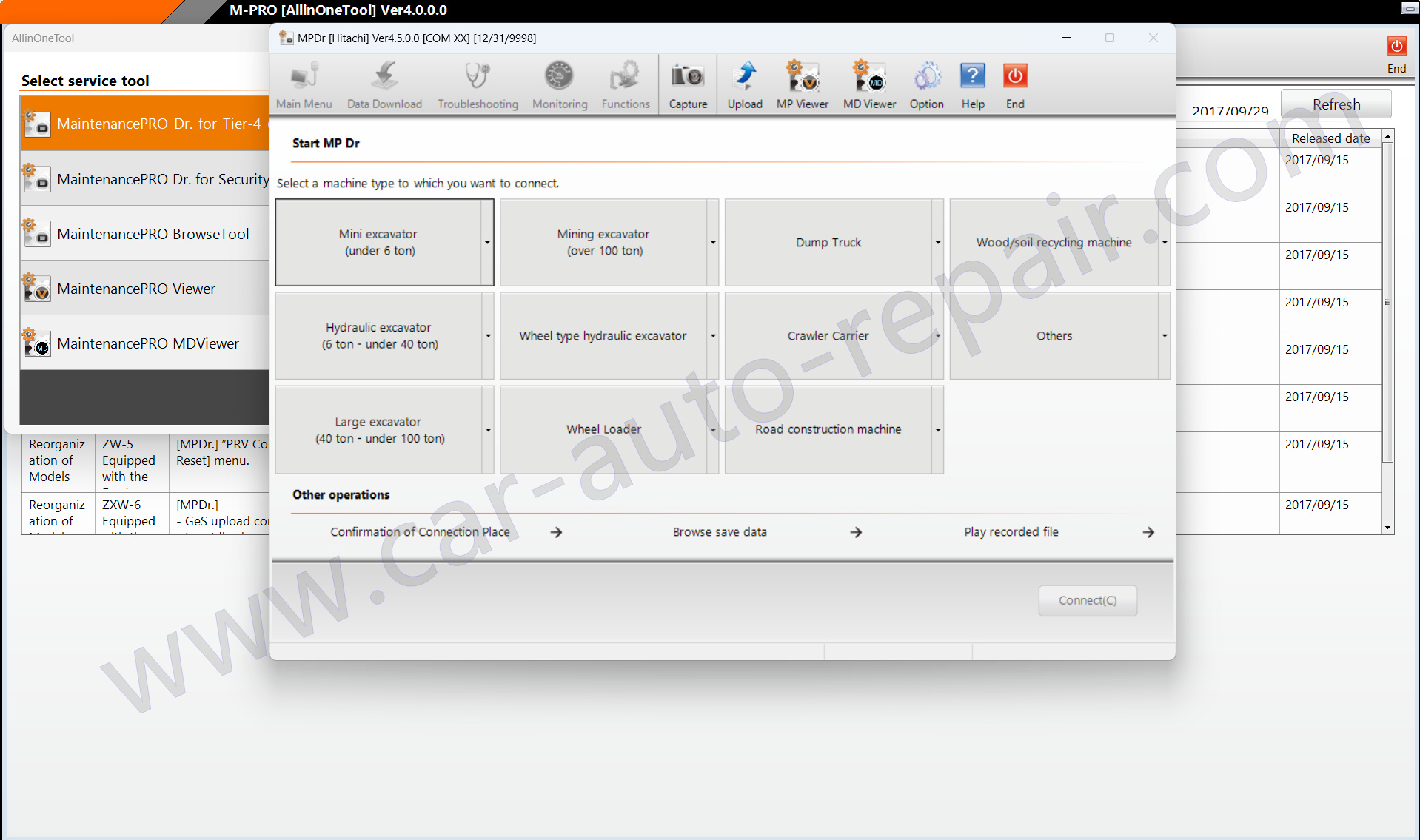Expand Road construction machine dropdown arrow

click(x=938, y=430)
